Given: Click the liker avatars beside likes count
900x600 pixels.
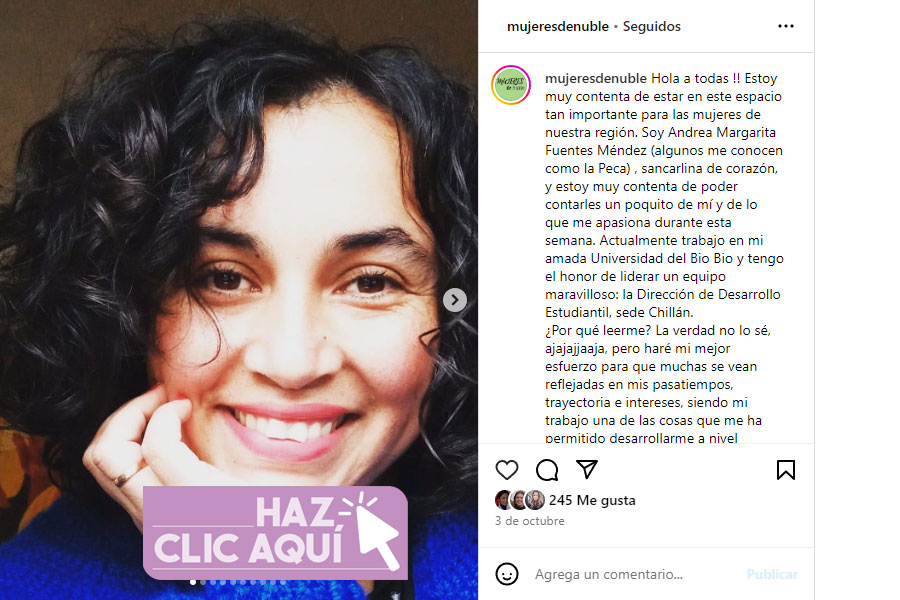Looking at the screenshot, I should 519,500.
